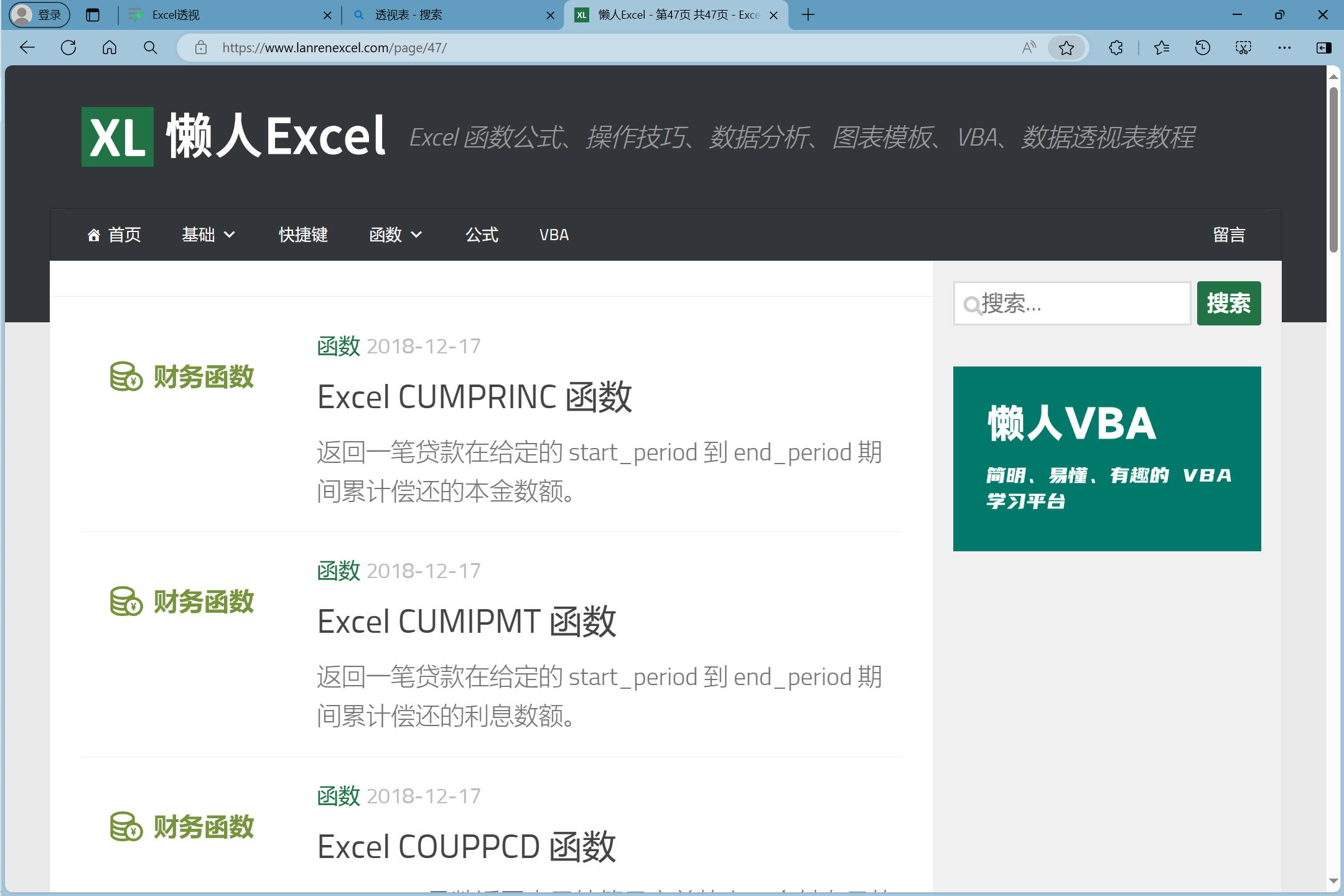Open a new tab with plus icon
1344x896 pixels.
pos(808,15)
